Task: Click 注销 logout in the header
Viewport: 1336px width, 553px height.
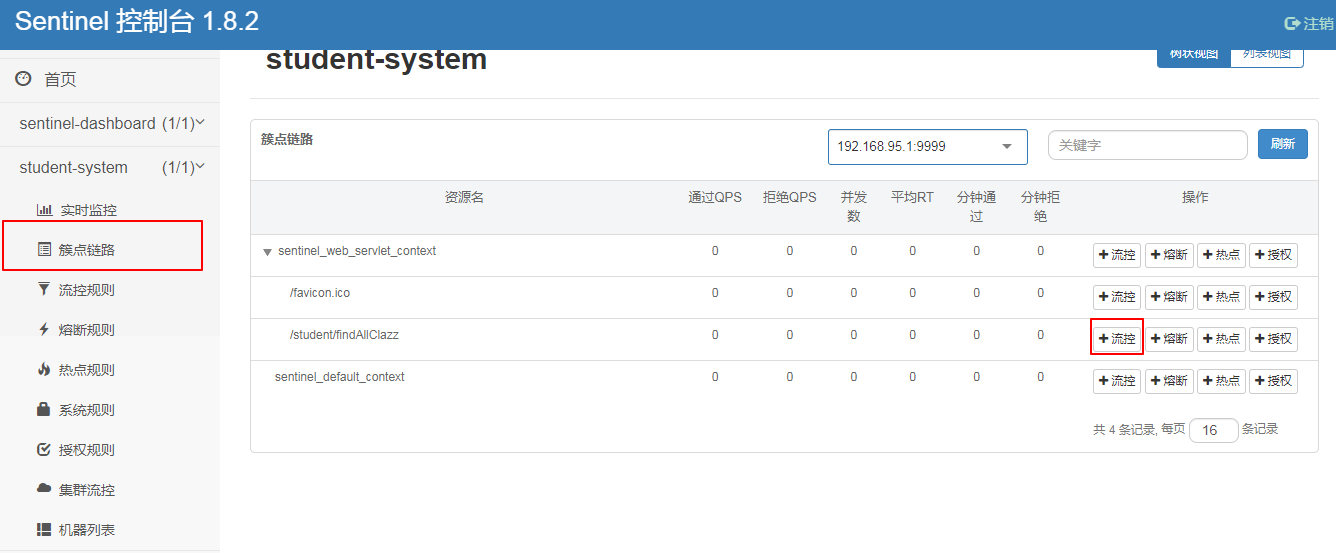Action: click(1309, 23)
